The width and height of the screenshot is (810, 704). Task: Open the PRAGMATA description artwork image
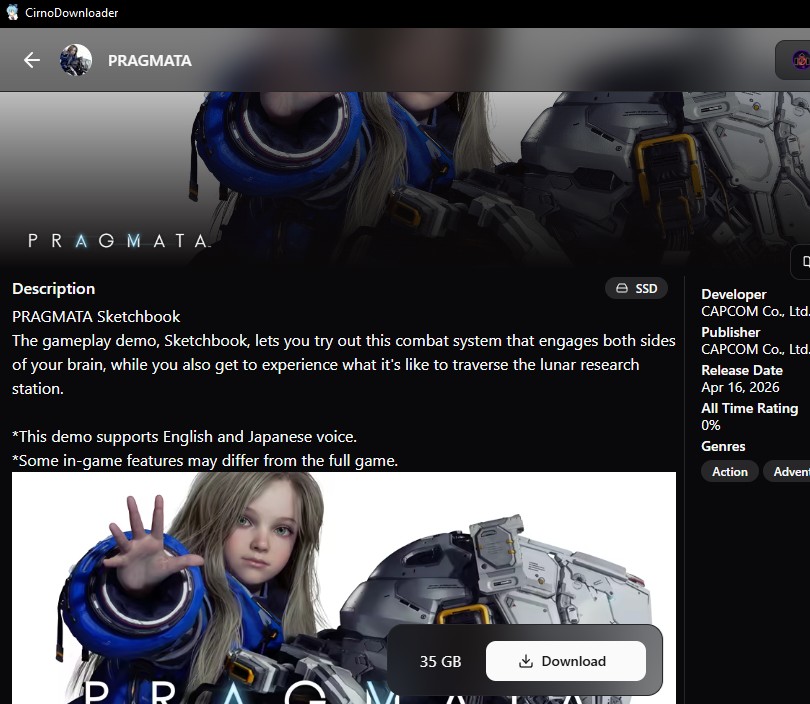(x=344, y=588)
